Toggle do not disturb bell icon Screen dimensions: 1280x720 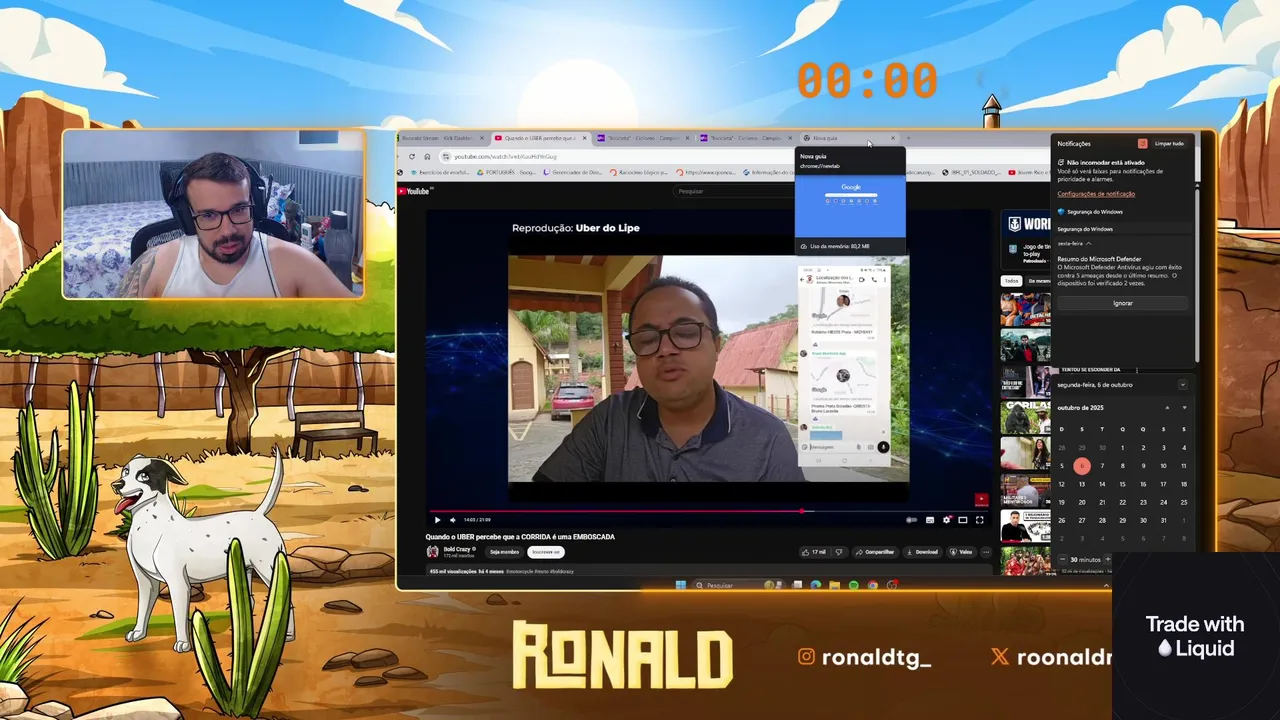1142,143
